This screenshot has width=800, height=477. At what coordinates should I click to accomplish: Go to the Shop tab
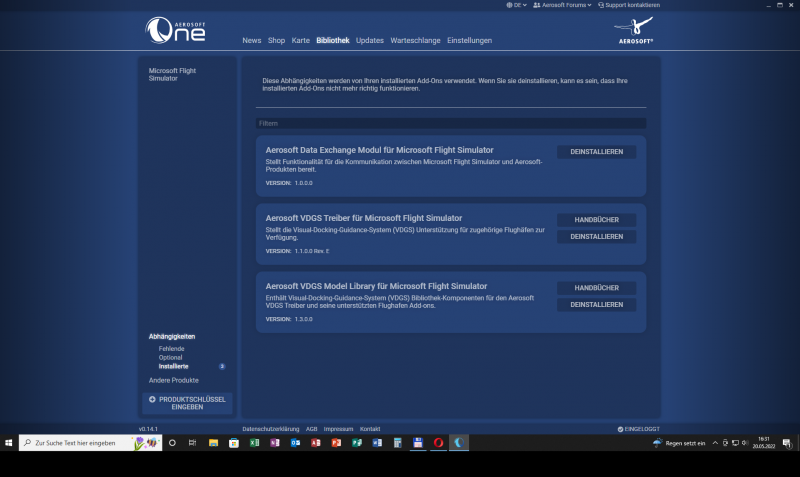pos(276,40)
